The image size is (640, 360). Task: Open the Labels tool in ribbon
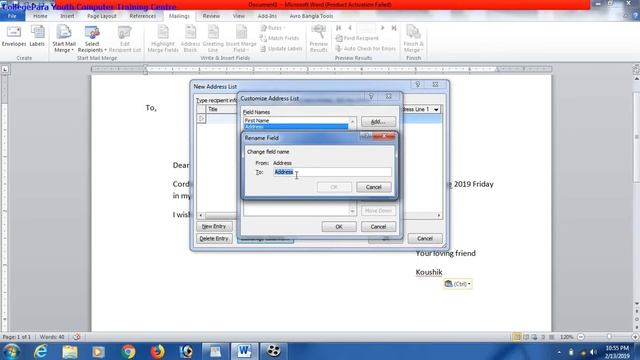37,36
